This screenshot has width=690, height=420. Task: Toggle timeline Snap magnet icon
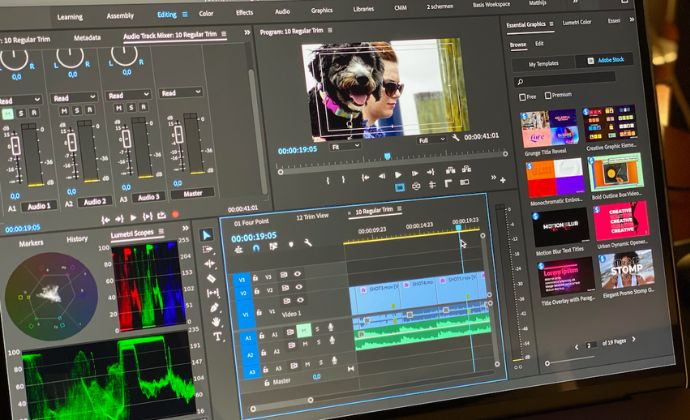256,248
